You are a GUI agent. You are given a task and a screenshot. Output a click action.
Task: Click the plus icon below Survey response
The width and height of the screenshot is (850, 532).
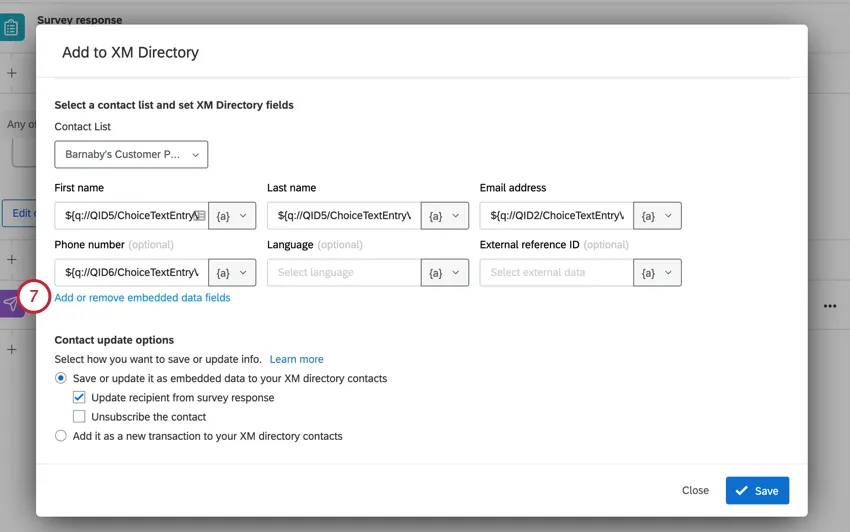tap(12, 73)
